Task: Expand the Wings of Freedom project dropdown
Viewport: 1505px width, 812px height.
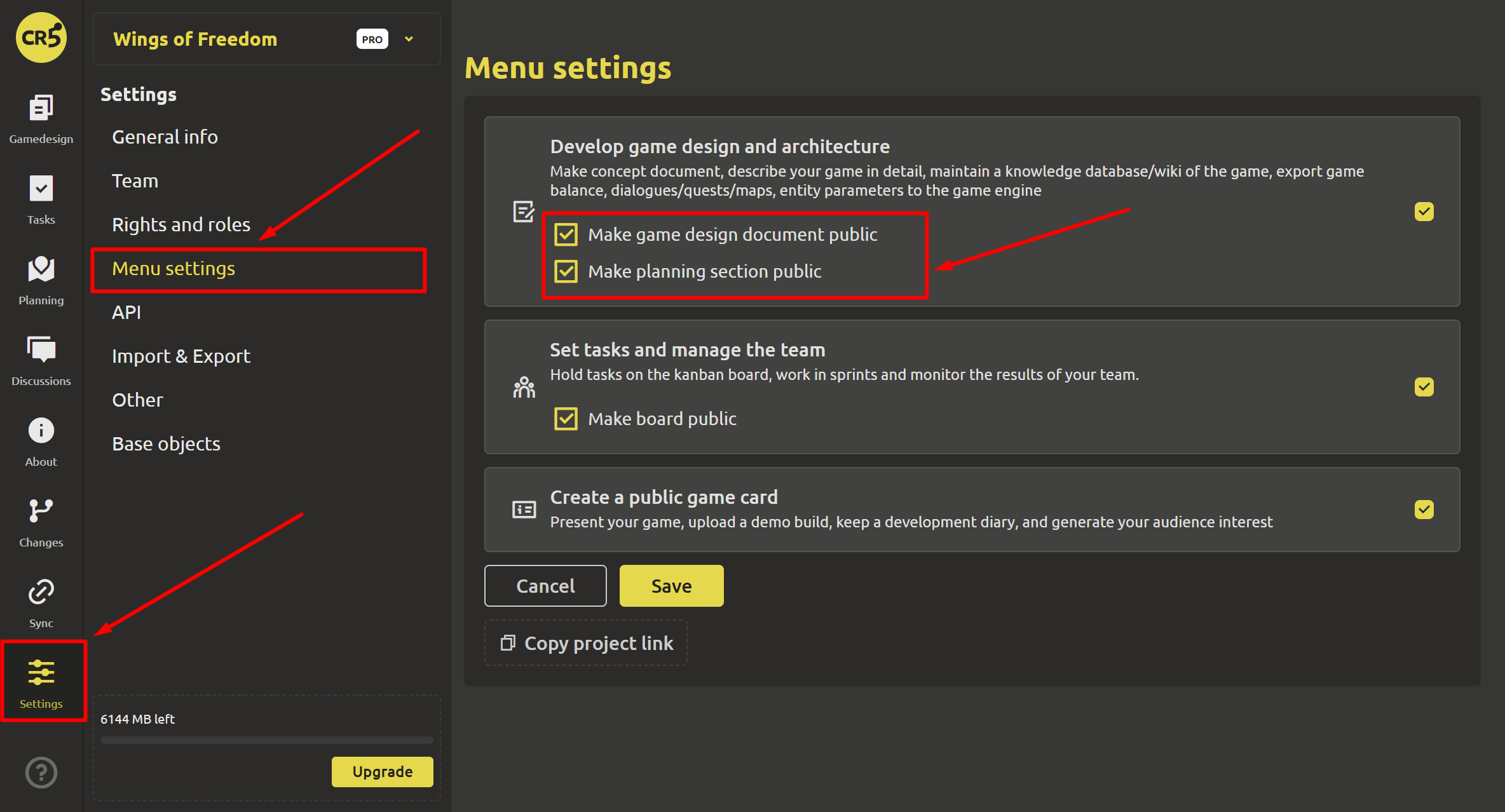Action: coord(409,39)
